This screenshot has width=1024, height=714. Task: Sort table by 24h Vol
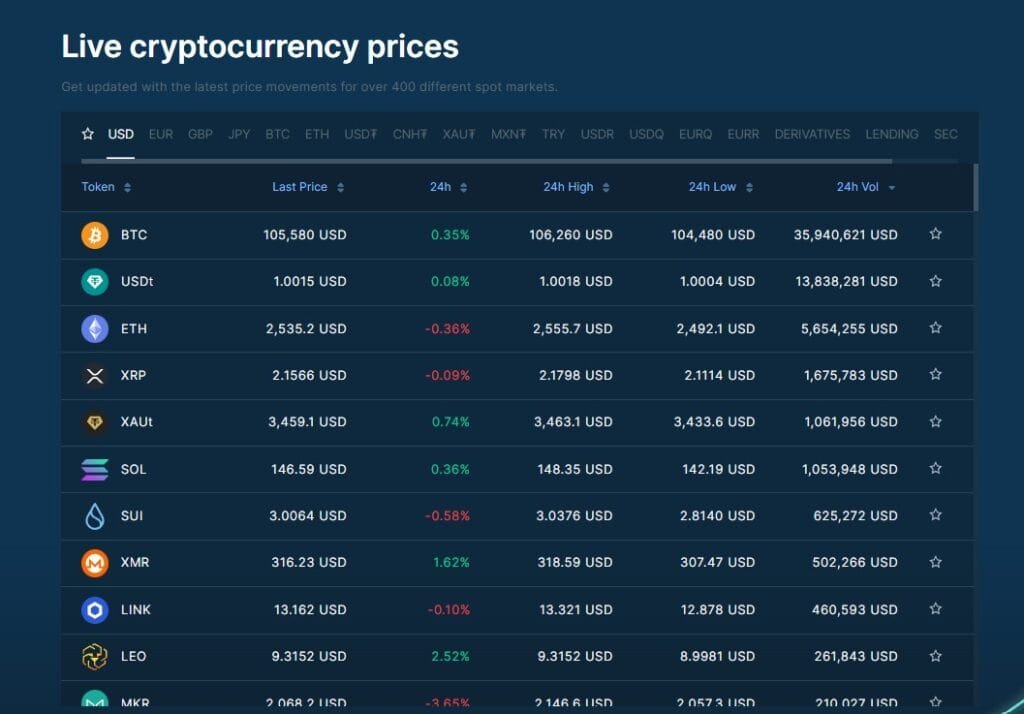click(x=866, y=187)
